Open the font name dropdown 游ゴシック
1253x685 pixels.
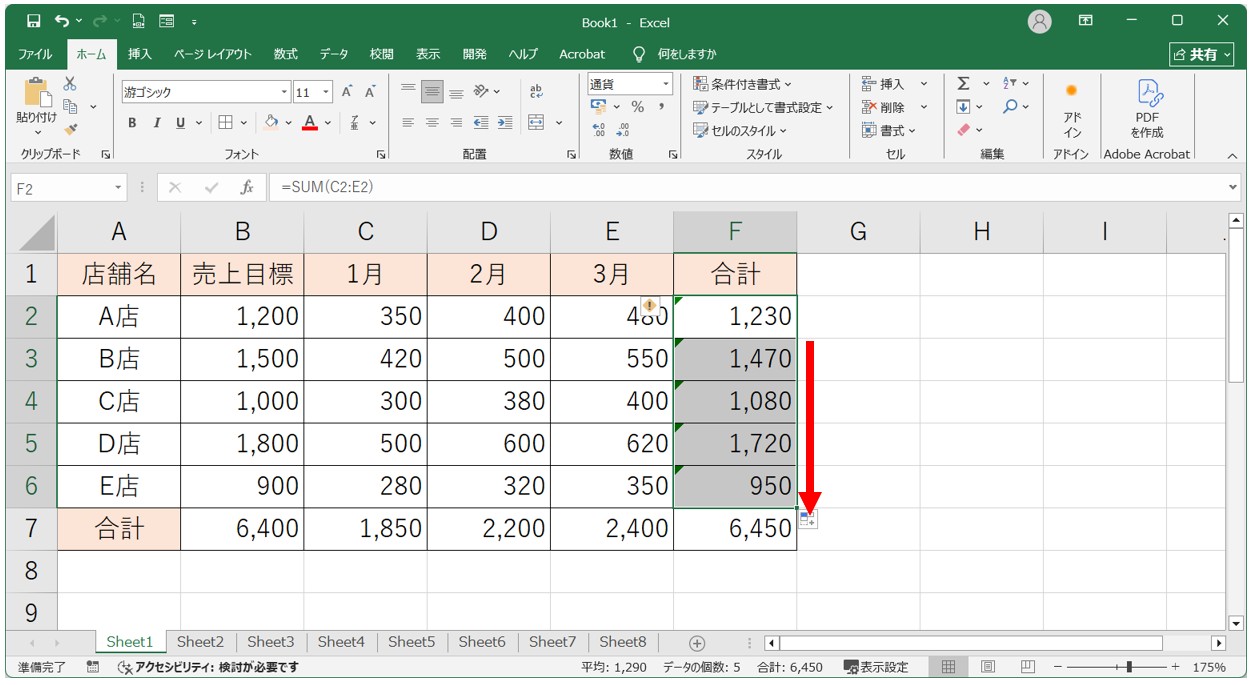point(284,92)
